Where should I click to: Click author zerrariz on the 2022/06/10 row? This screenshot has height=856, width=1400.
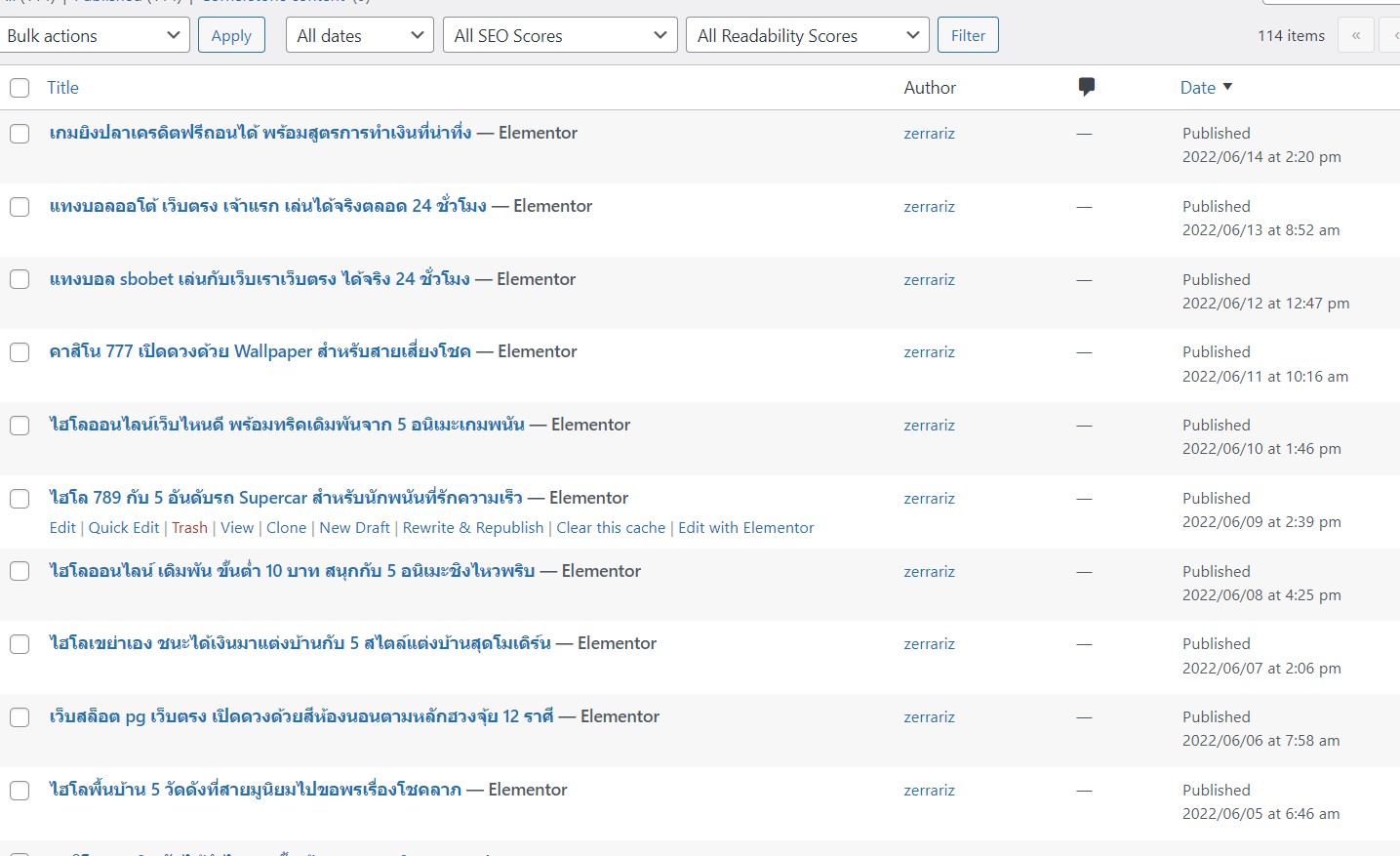tap(929, 426)
